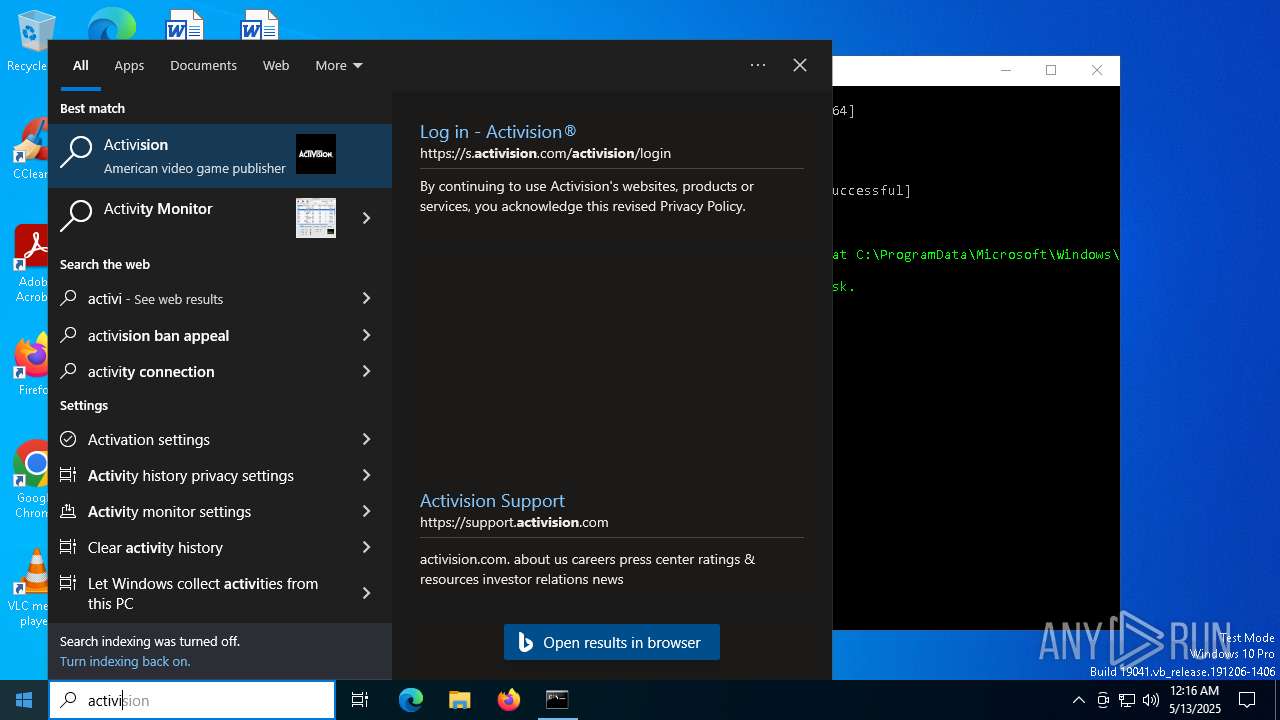Expand 'Let Windows collect activities' arrow
This screenshot has height=720, width=1280.
click(366, 593)
